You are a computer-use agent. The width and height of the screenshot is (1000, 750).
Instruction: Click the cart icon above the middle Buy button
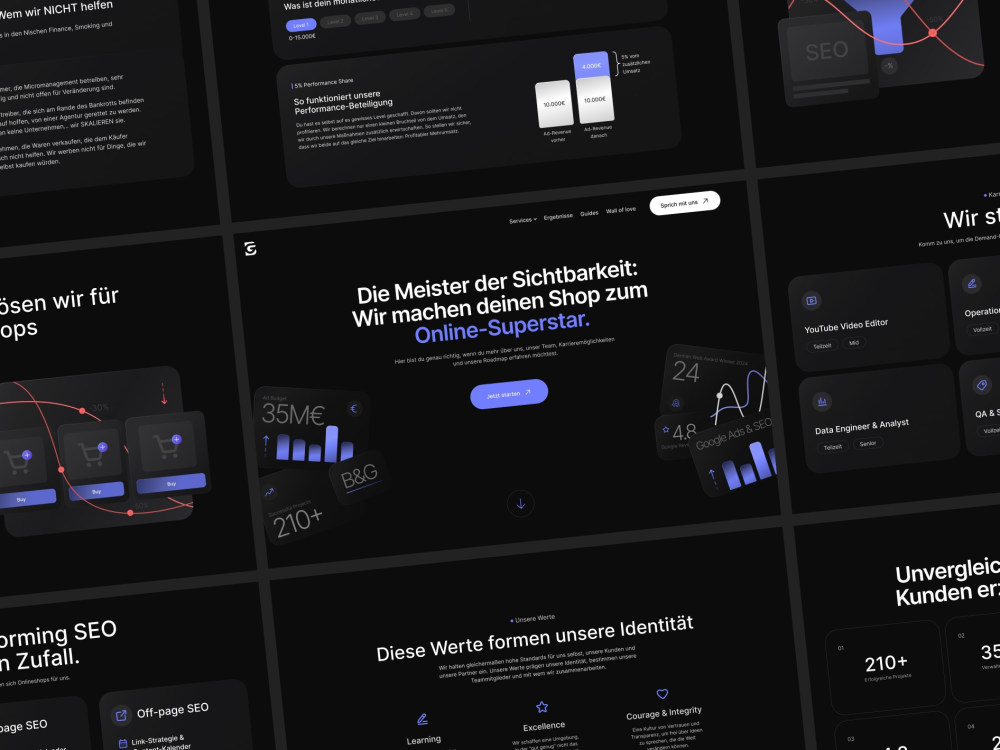click(92, 453)
